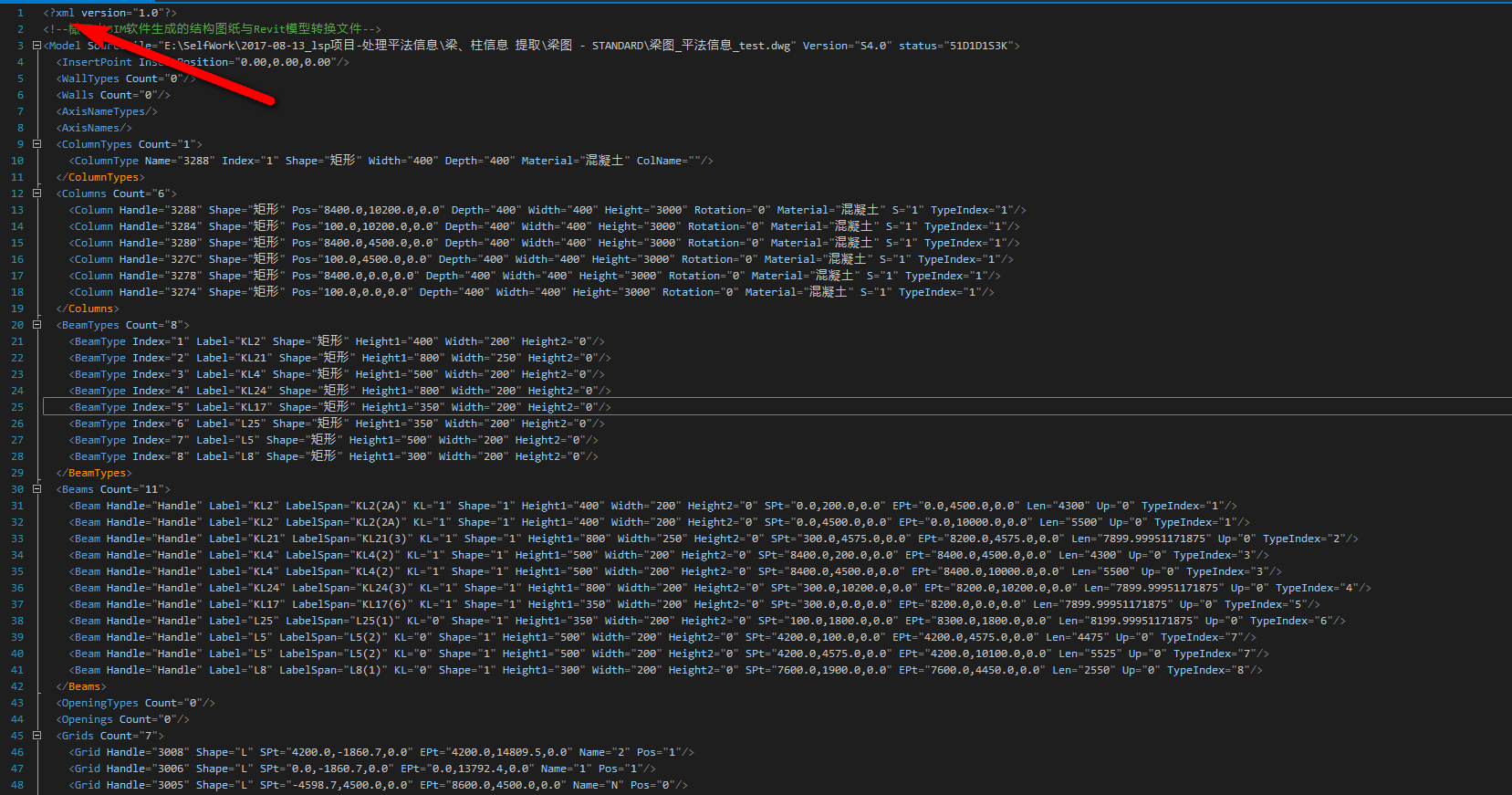Collapse the ColumnTypes section fold marker
1512x795 pixels.
click(36, 144)
